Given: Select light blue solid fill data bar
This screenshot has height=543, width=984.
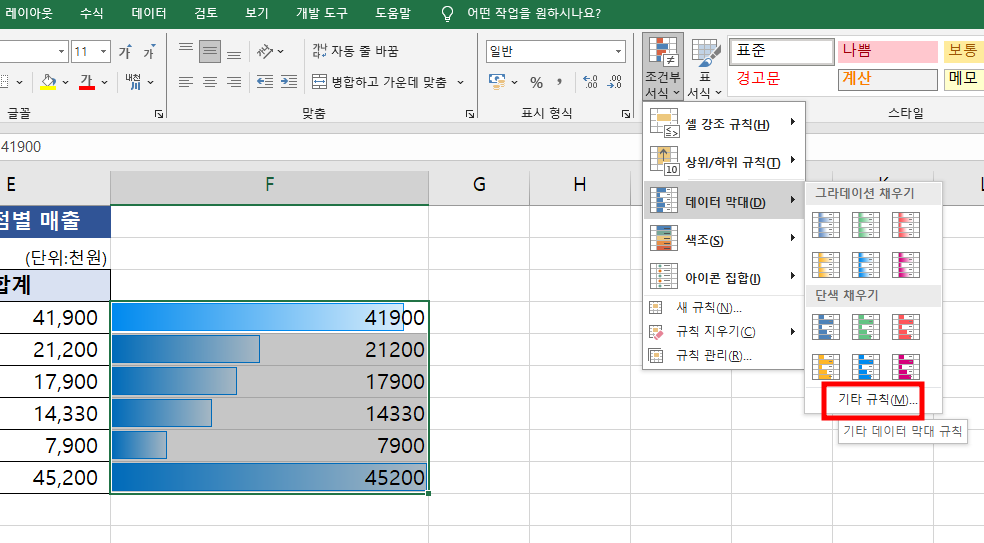Looking at the screenshot, I should [865, 367].
